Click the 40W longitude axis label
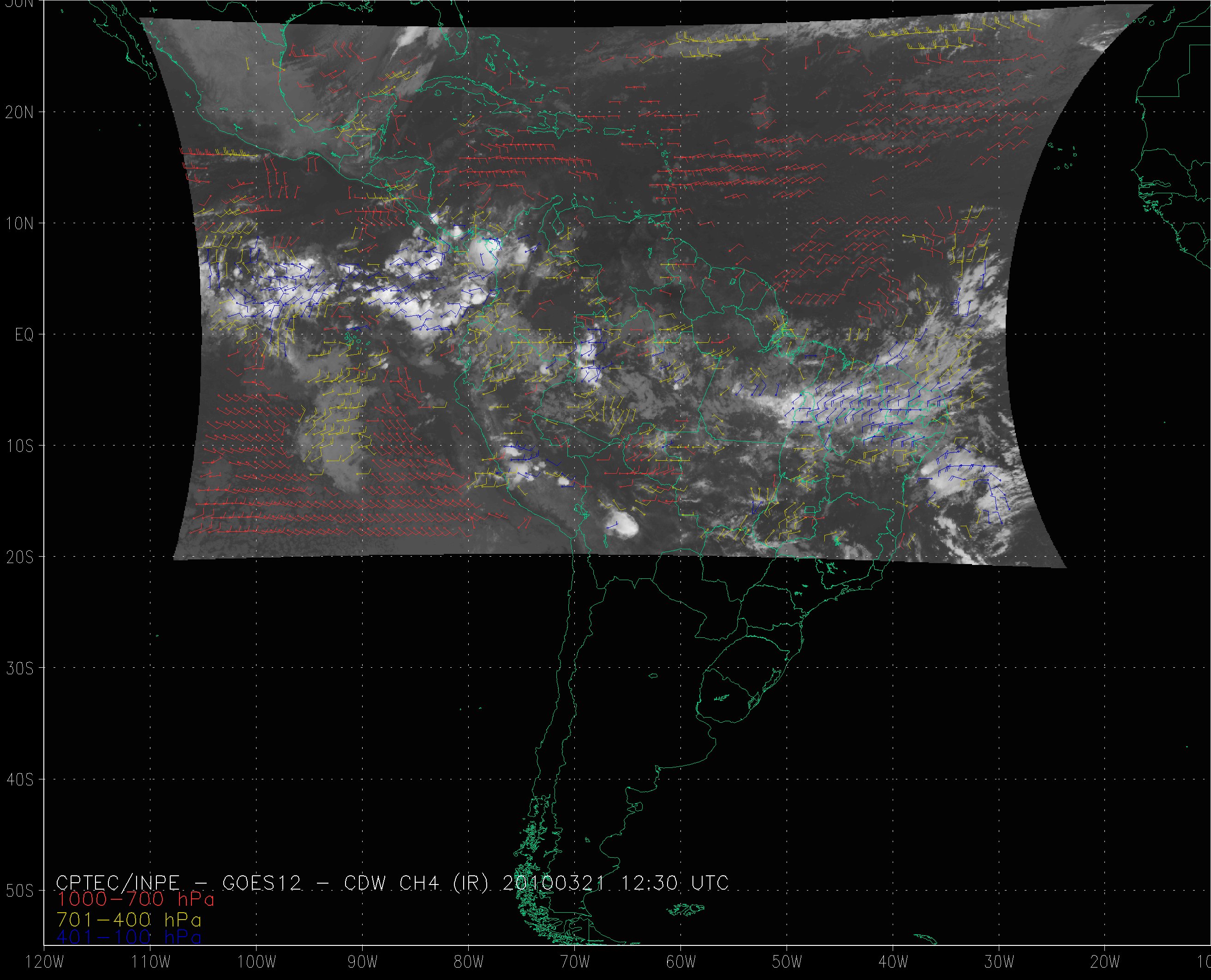1211x980 pixels. (x=893, y=962)
